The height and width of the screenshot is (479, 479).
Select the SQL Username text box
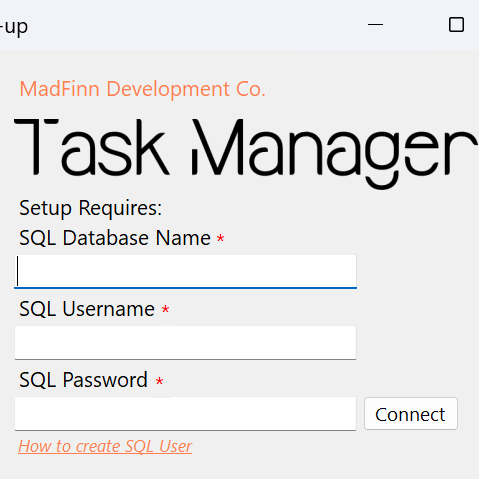coord(185,343)
